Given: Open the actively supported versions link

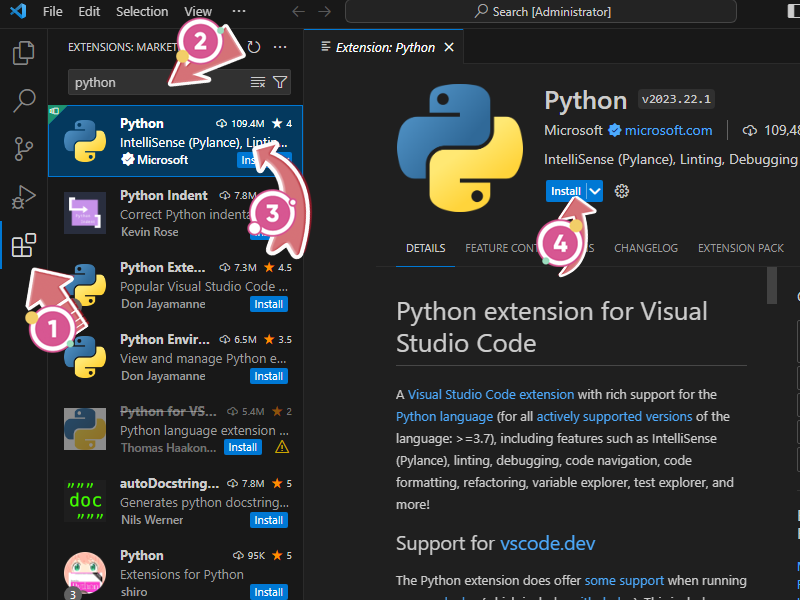Looking at the screenshot, I should (x=614, y=416).
